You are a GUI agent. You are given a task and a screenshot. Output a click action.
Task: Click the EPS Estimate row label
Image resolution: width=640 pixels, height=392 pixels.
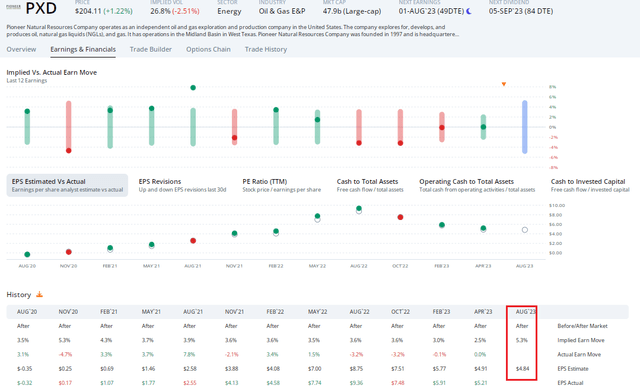pos(573,369)
